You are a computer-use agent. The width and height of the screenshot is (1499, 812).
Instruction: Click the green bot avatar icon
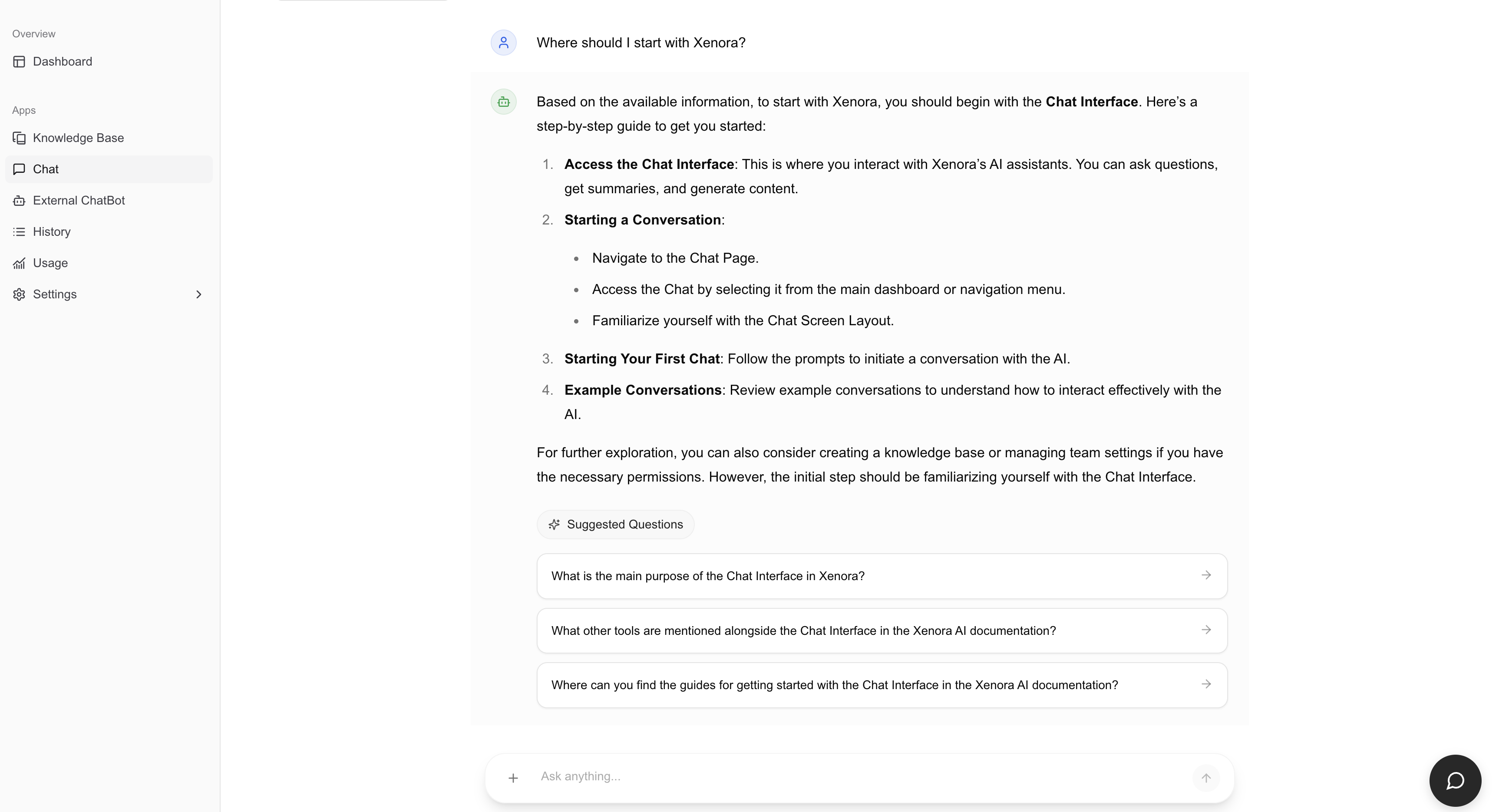click(x=504, y=101)
